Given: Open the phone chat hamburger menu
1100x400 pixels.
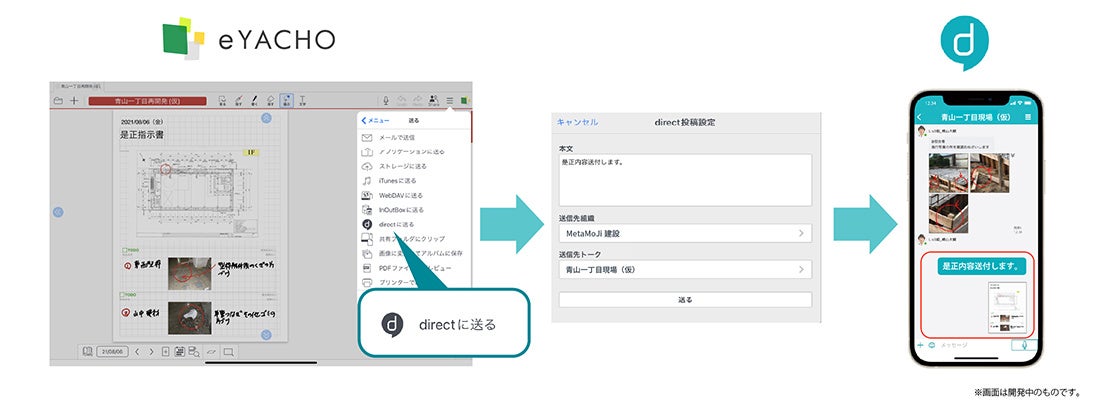Looking at the screenshot, I should click(1028, 118).
